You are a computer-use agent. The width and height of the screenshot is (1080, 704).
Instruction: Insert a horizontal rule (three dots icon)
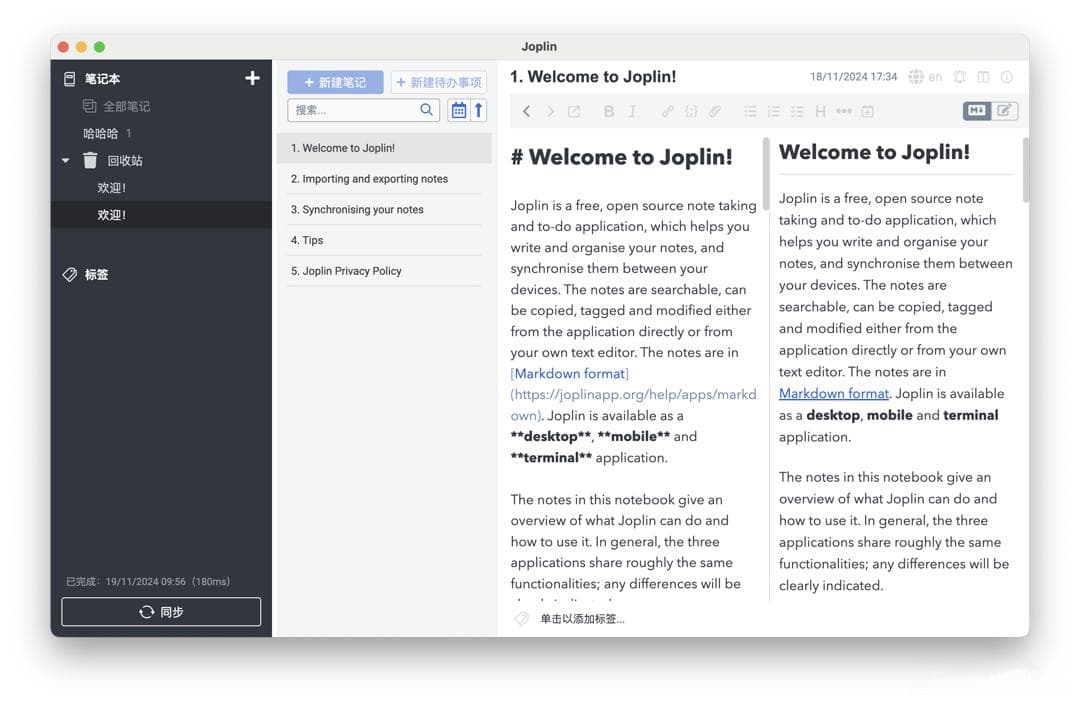point(844,111)
